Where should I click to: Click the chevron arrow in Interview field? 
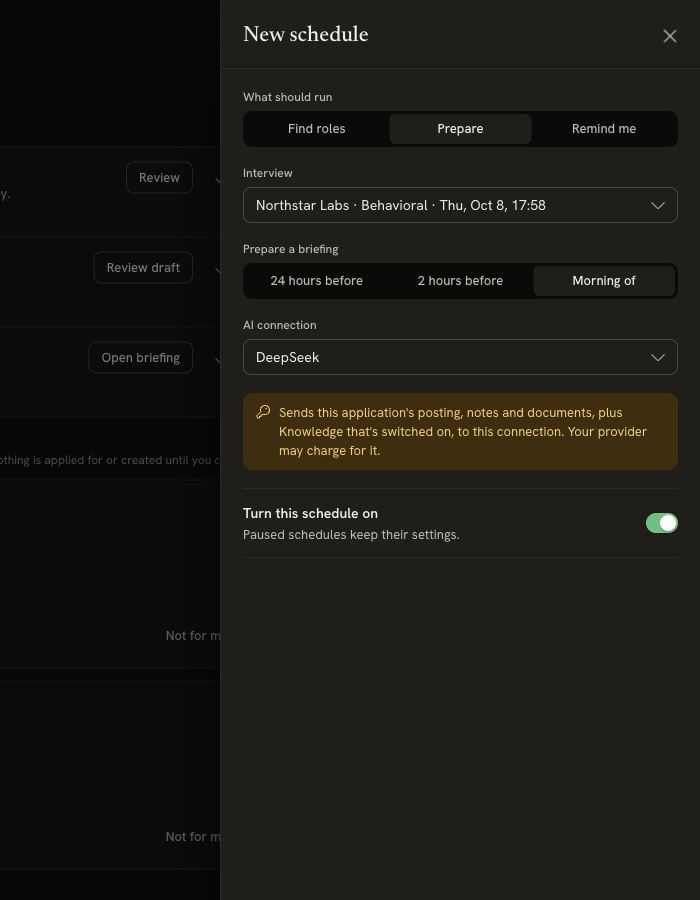click(658, 205)
